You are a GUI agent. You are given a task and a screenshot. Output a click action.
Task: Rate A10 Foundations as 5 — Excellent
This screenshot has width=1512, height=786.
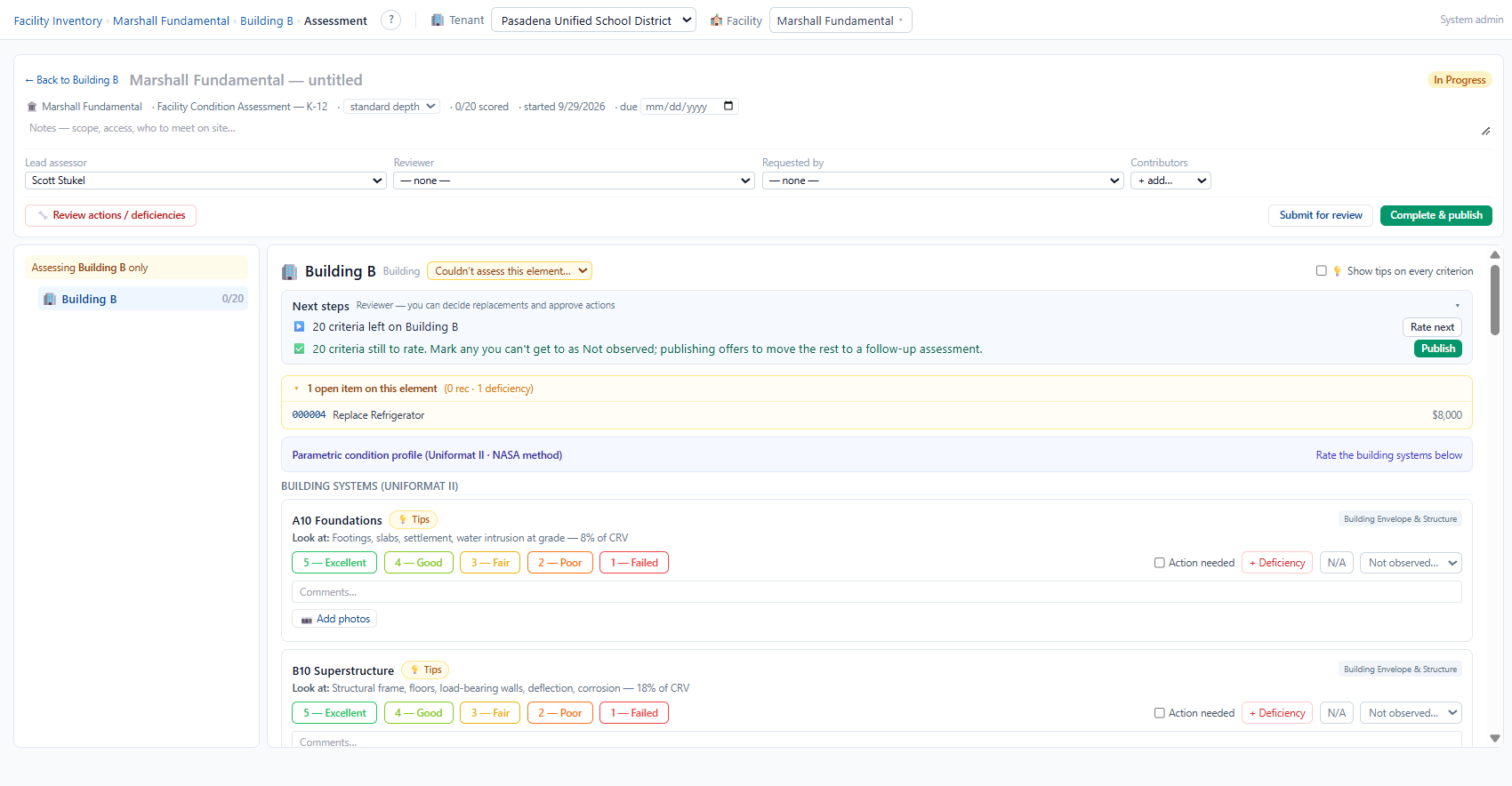pyautogui.click(x=334, y=563)
